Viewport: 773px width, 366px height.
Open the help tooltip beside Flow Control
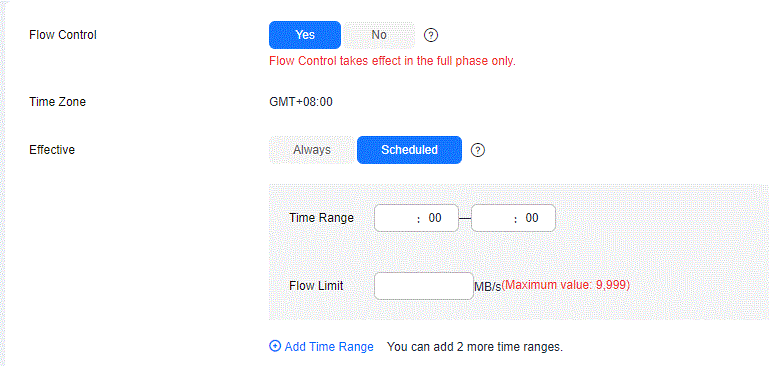click(431, 35)
